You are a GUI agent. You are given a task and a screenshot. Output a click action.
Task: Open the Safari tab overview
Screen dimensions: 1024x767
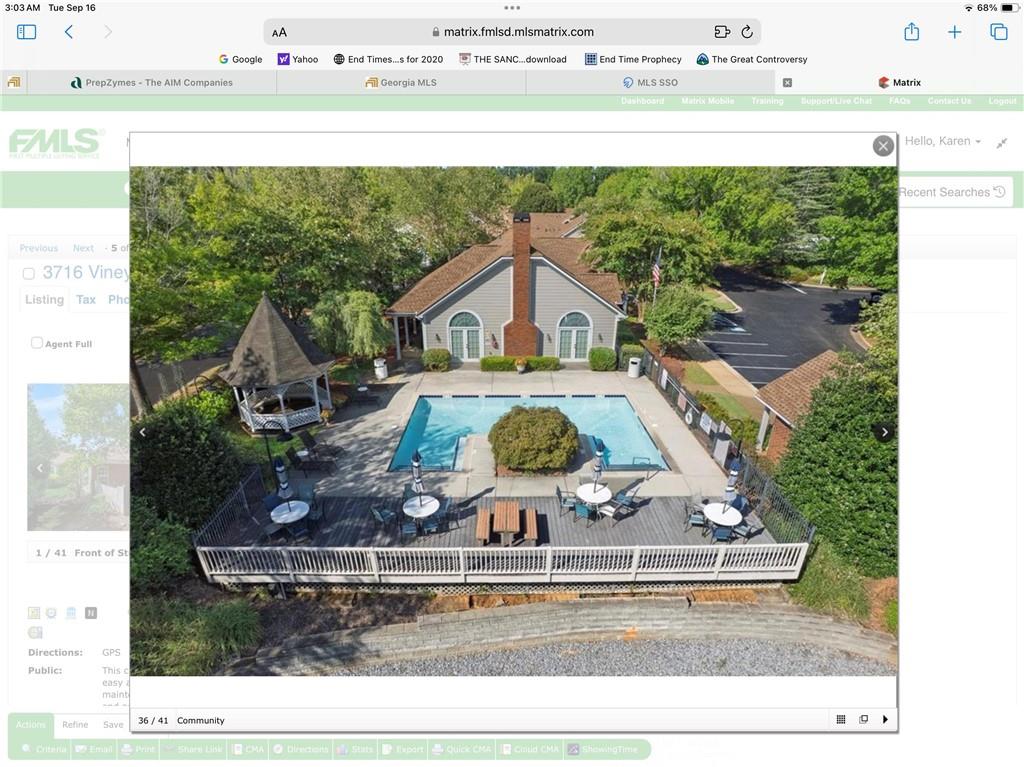tap(998, 32)
